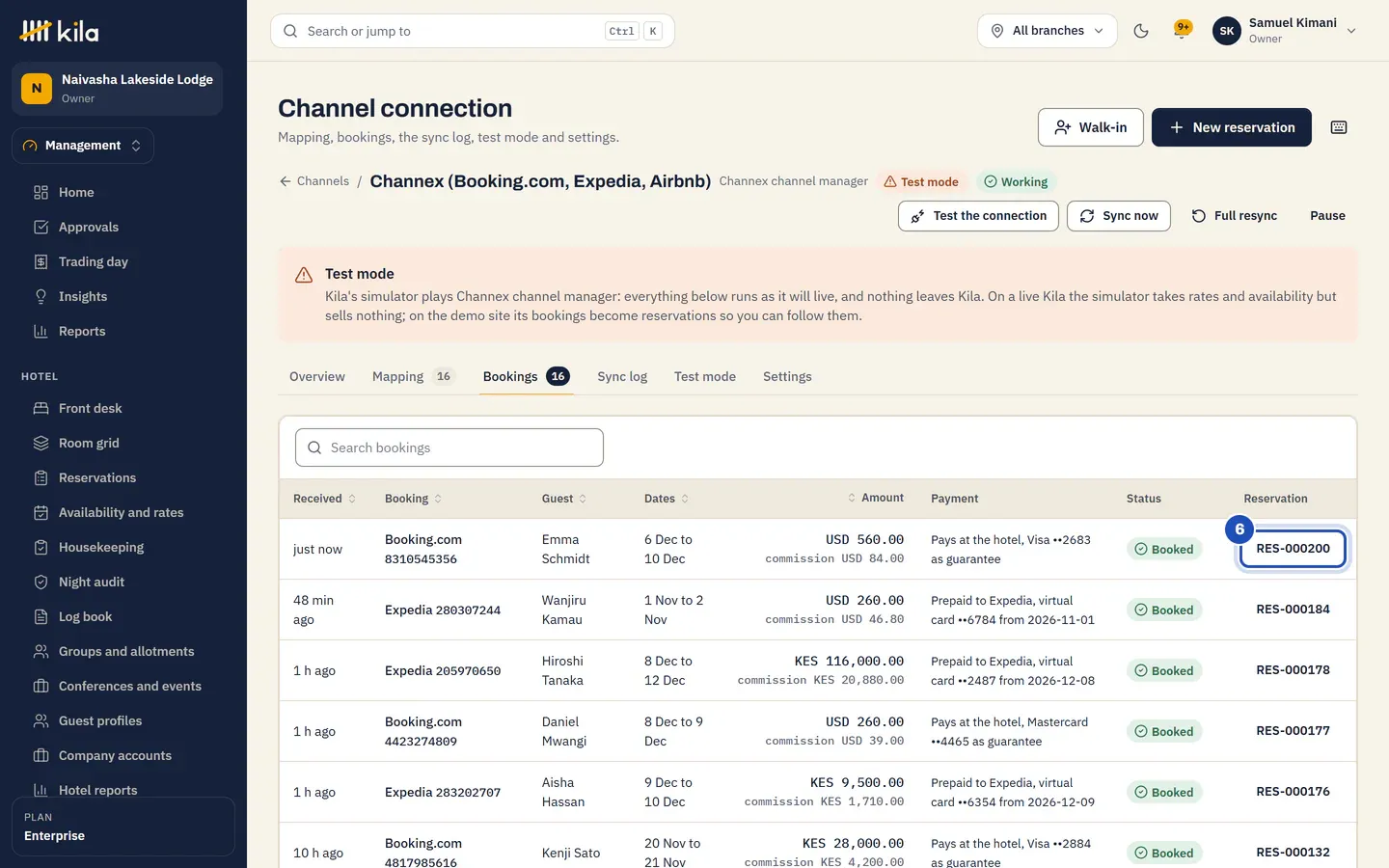Switch to the Mapping tab
Image resolution: width=1389 pixels, height=868 pixels.
click(413, 376)
